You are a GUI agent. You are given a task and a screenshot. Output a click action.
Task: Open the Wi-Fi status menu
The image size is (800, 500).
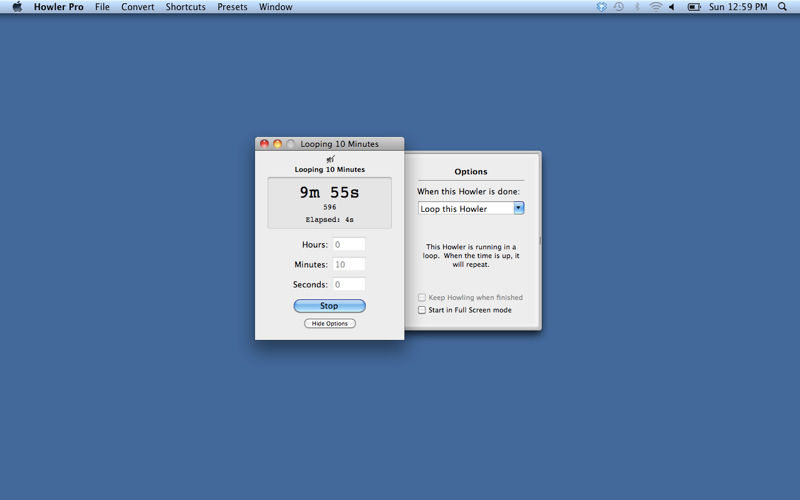[655, 7]
